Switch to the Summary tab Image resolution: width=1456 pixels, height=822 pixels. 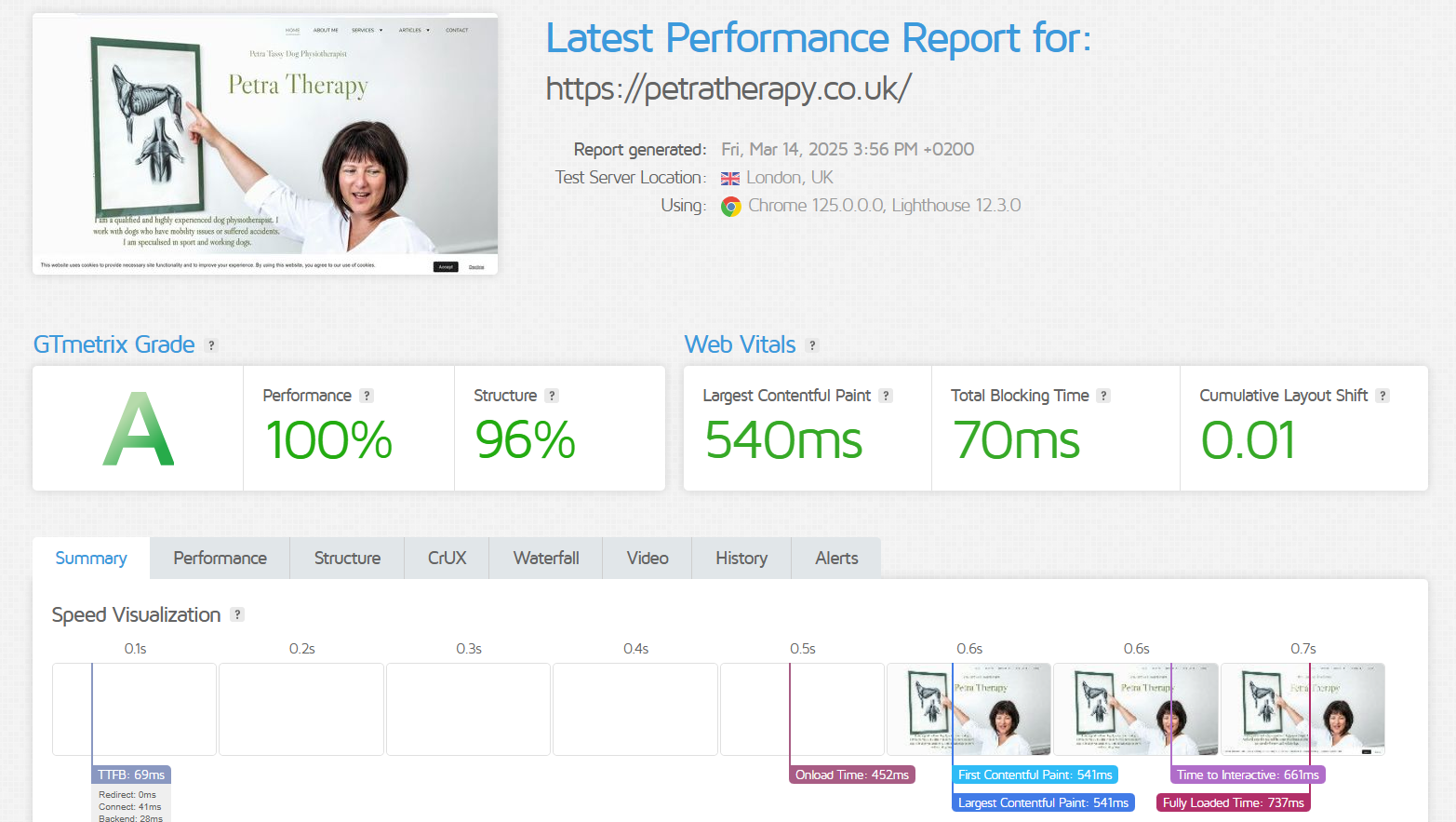91,558
